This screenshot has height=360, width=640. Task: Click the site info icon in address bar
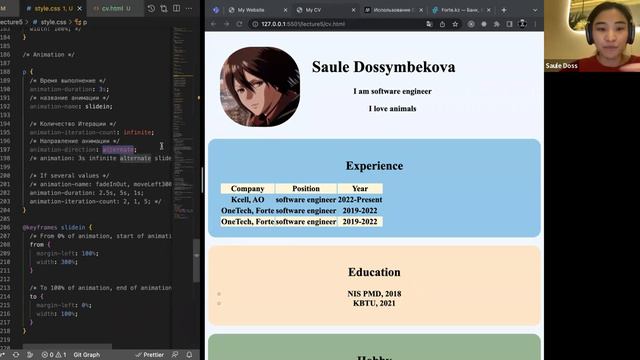(x=255, y=24)
